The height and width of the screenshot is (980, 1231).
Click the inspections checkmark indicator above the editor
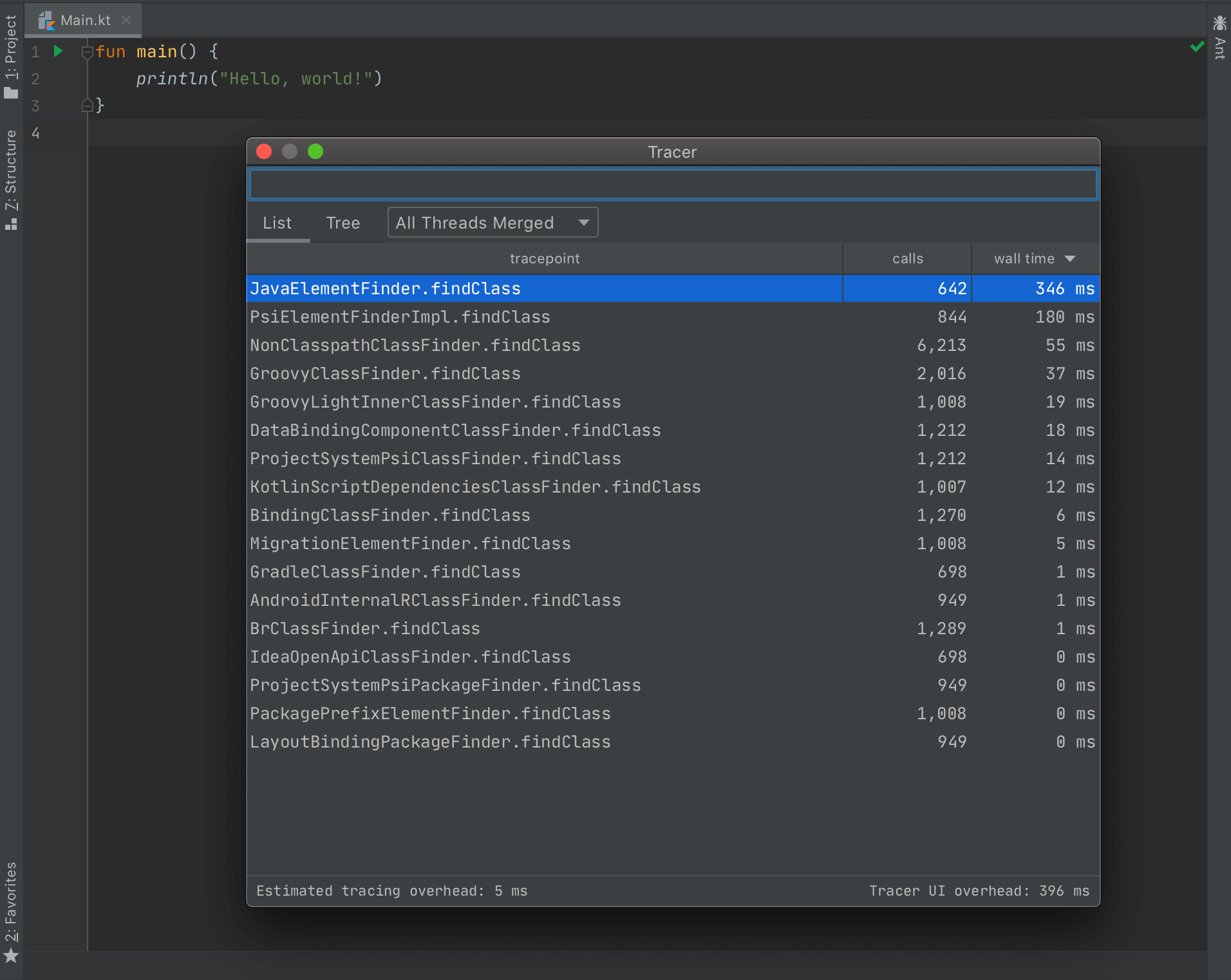point(1196,47)
